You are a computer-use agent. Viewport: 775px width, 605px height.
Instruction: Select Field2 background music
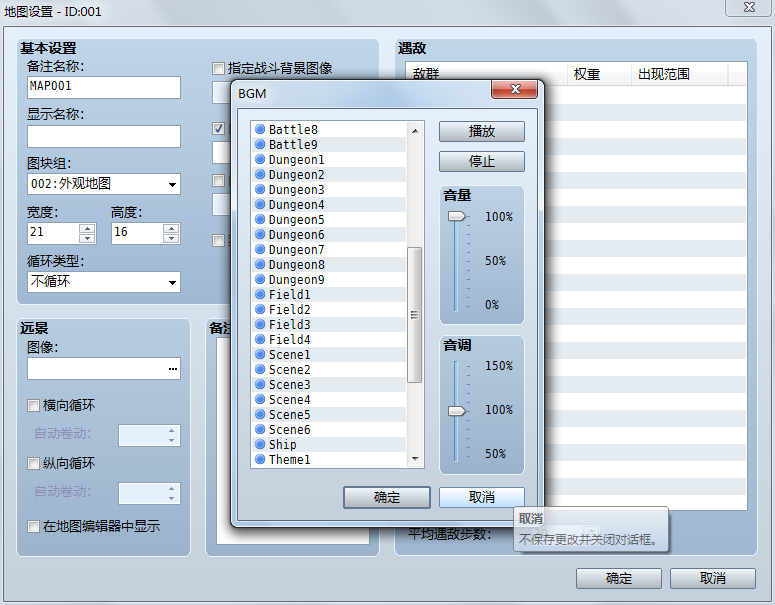pos(329,309)
